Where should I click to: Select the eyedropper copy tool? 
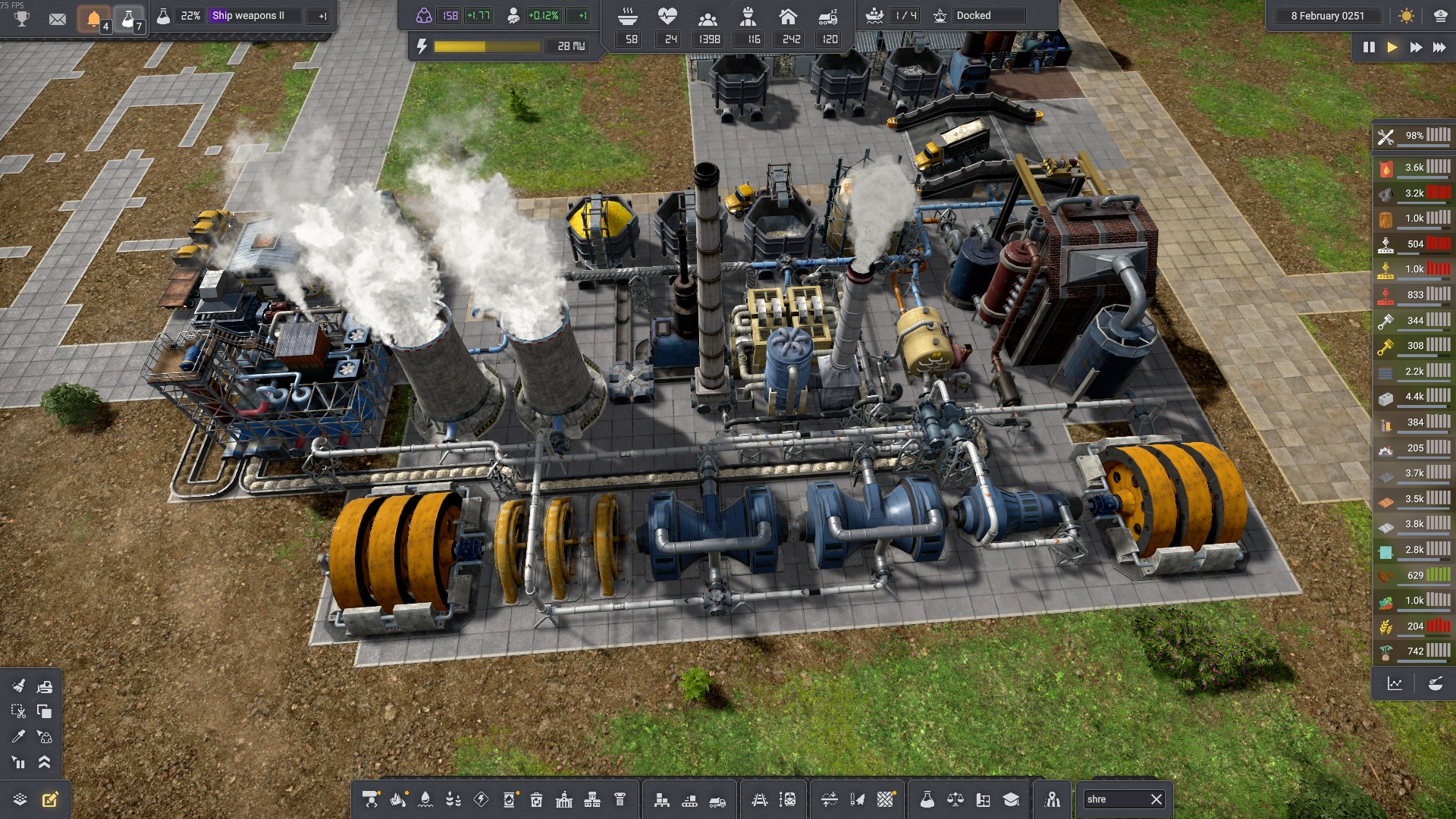[x=18, y=736]
